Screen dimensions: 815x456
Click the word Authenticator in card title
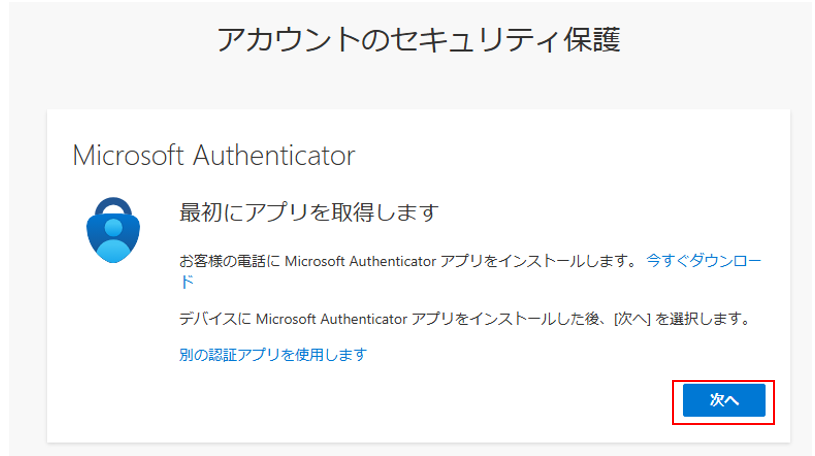coord(274,155)
